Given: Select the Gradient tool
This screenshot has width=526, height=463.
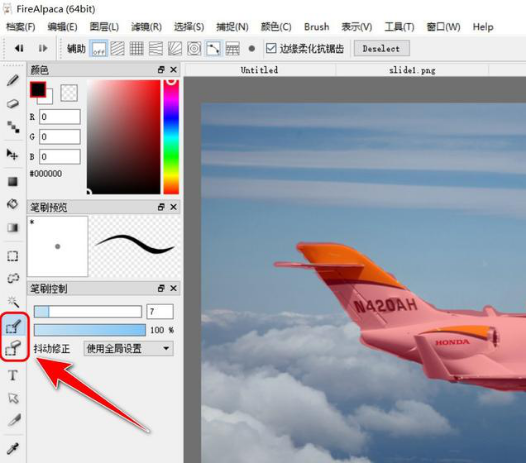Looking at the screenshot, I should 13,227.
